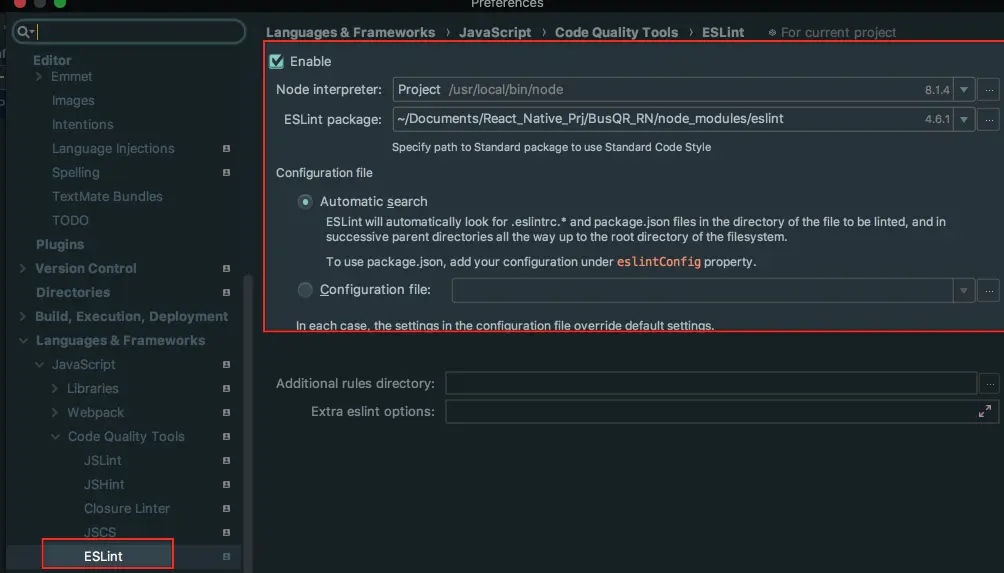The image size is (1004, 573).
Task: Click the search magnifier history icon
Action: [25, 31]
